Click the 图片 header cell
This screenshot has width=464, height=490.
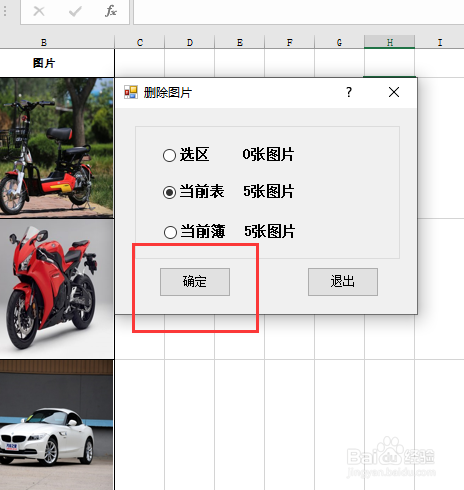57,63
